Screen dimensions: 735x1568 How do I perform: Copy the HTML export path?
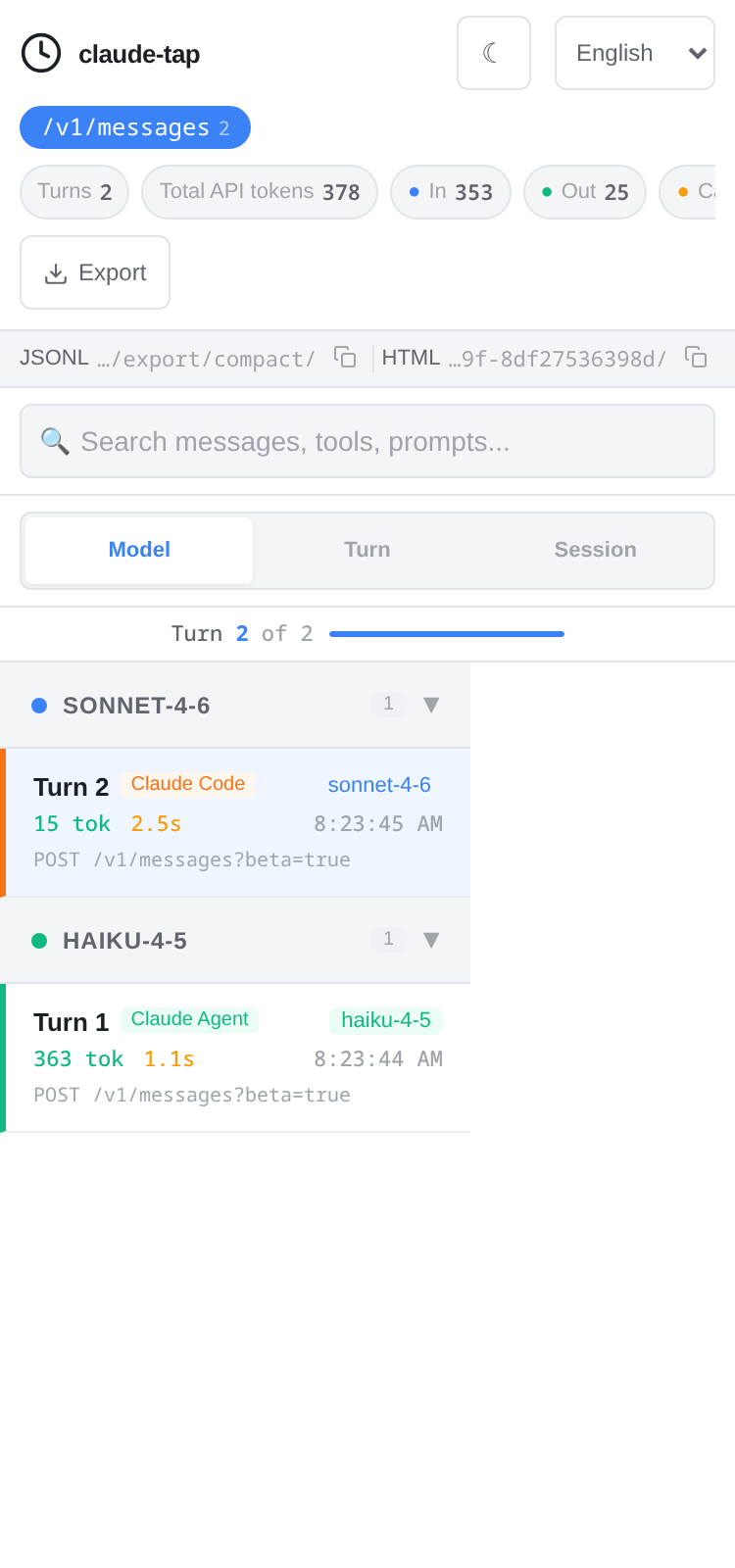(x=696, y=358)
